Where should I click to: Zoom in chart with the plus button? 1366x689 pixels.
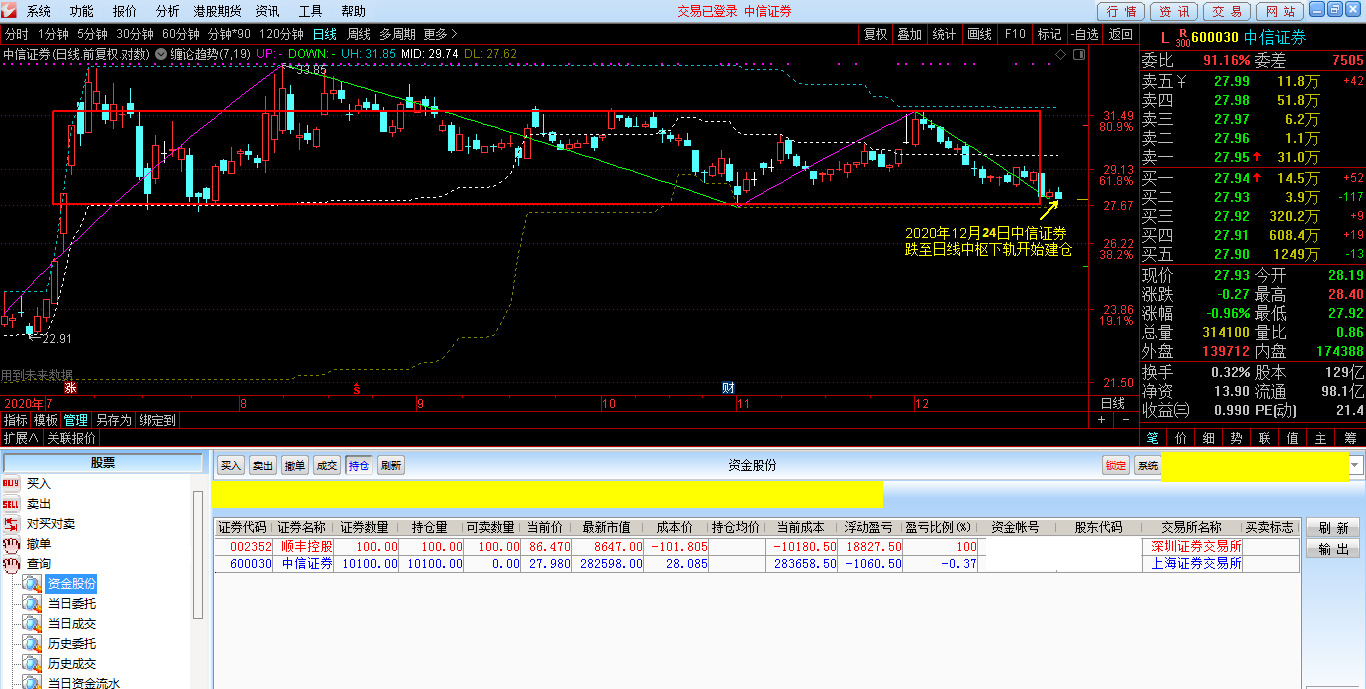1101,420
